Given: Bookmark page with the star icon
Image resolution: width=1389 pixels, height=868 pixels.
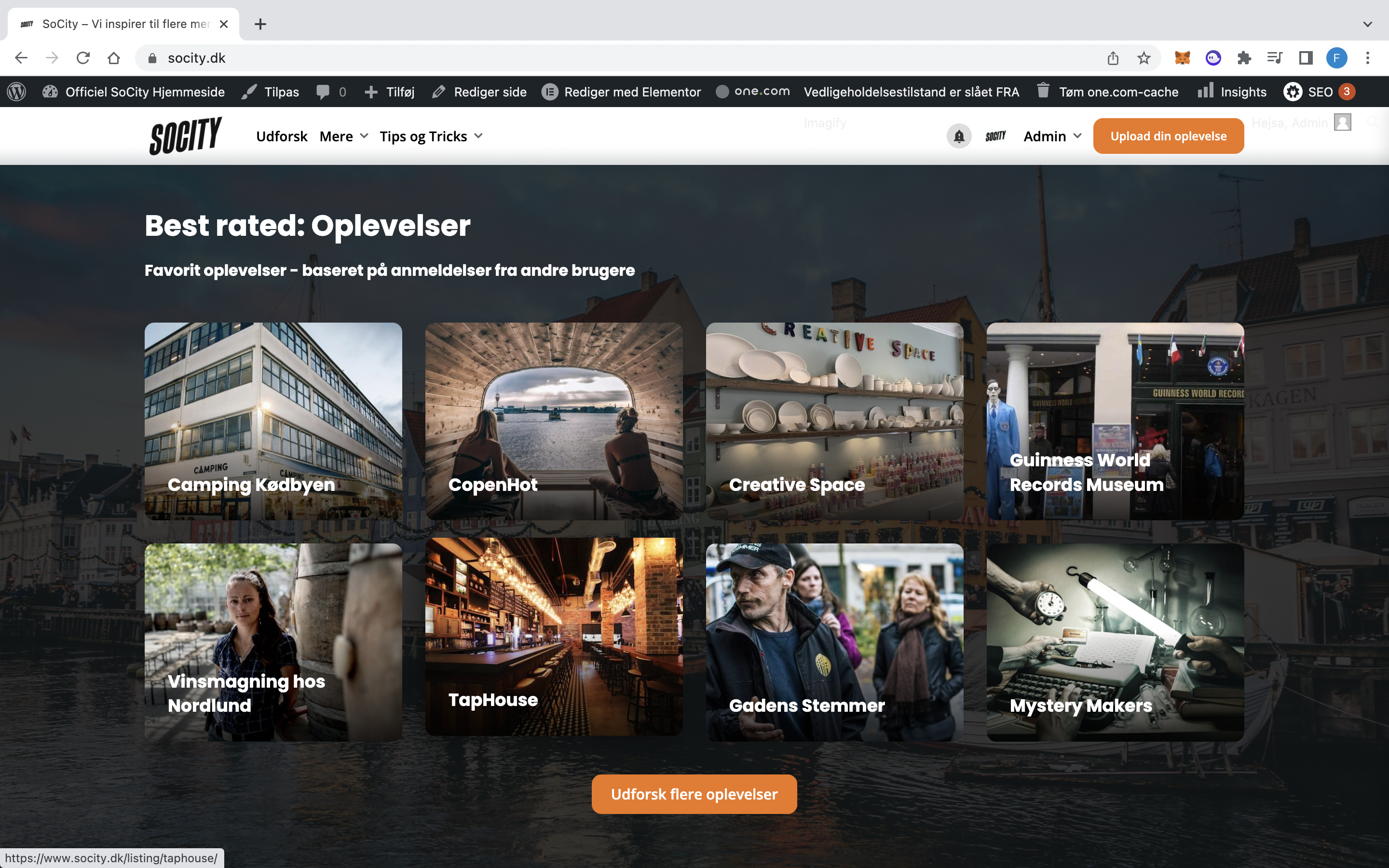Looking at the screenshot, I should coord(1144,58).
